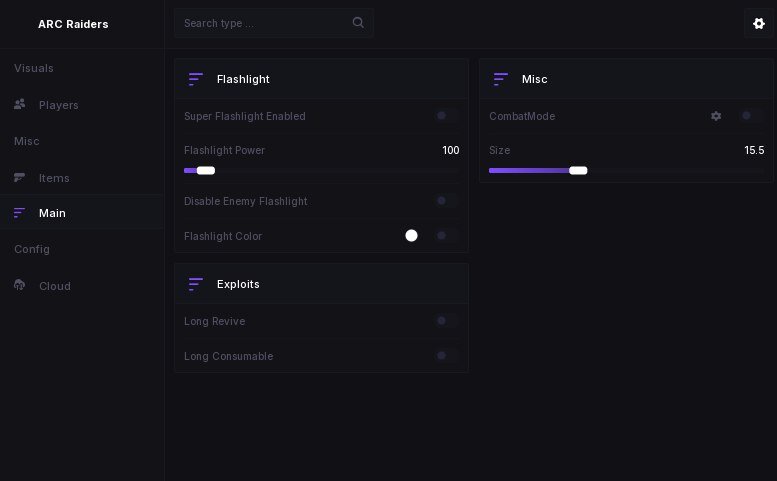
Task: Click the Exploits panel header icon
Action: [x=196, y=284]
